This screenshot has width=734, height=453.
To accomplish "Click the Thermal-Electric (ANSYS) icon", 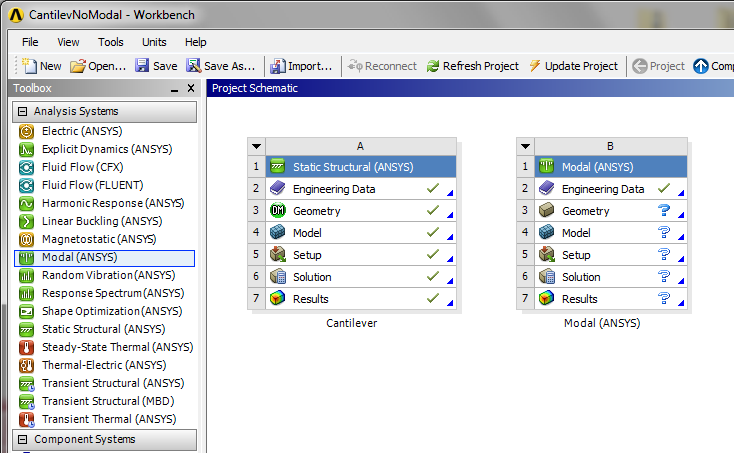I will point(26,365).
